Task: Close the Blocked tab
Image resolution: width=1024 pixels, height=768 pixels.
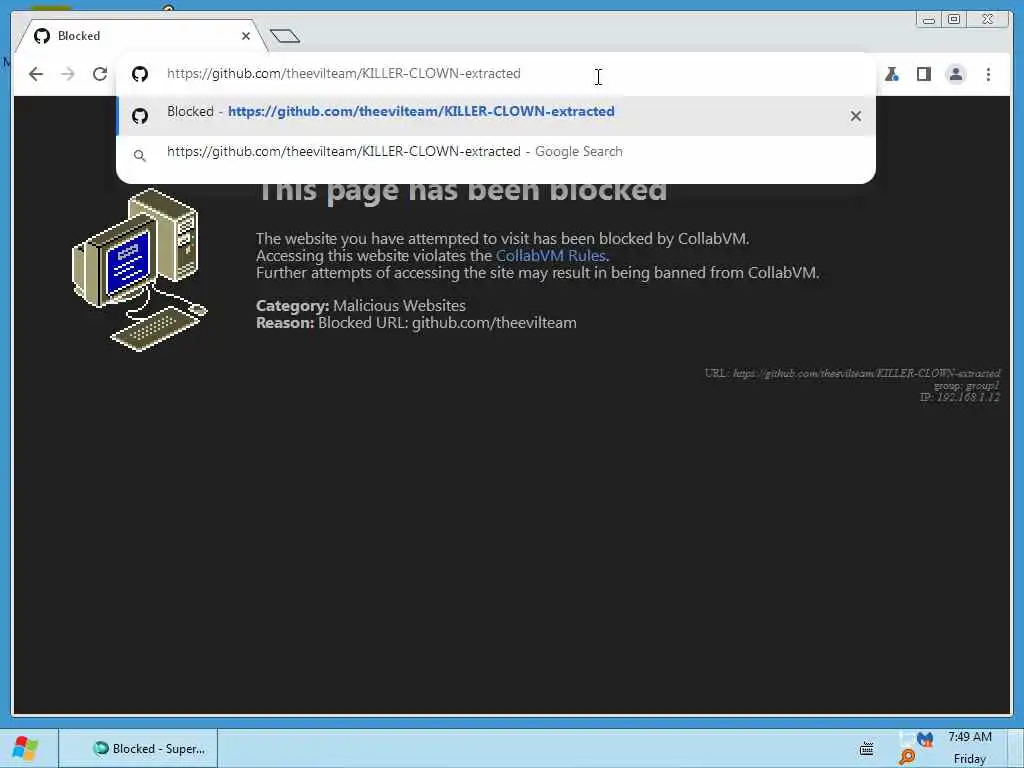Action: pyautogui.click(x=246, y=36)
